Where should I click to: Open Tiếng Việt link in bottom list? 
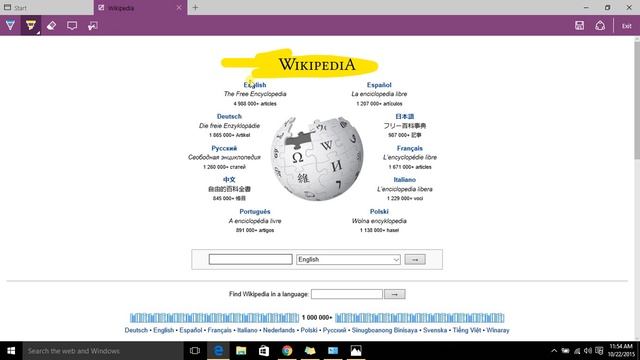pyautogui.click(x=467, y=330)
